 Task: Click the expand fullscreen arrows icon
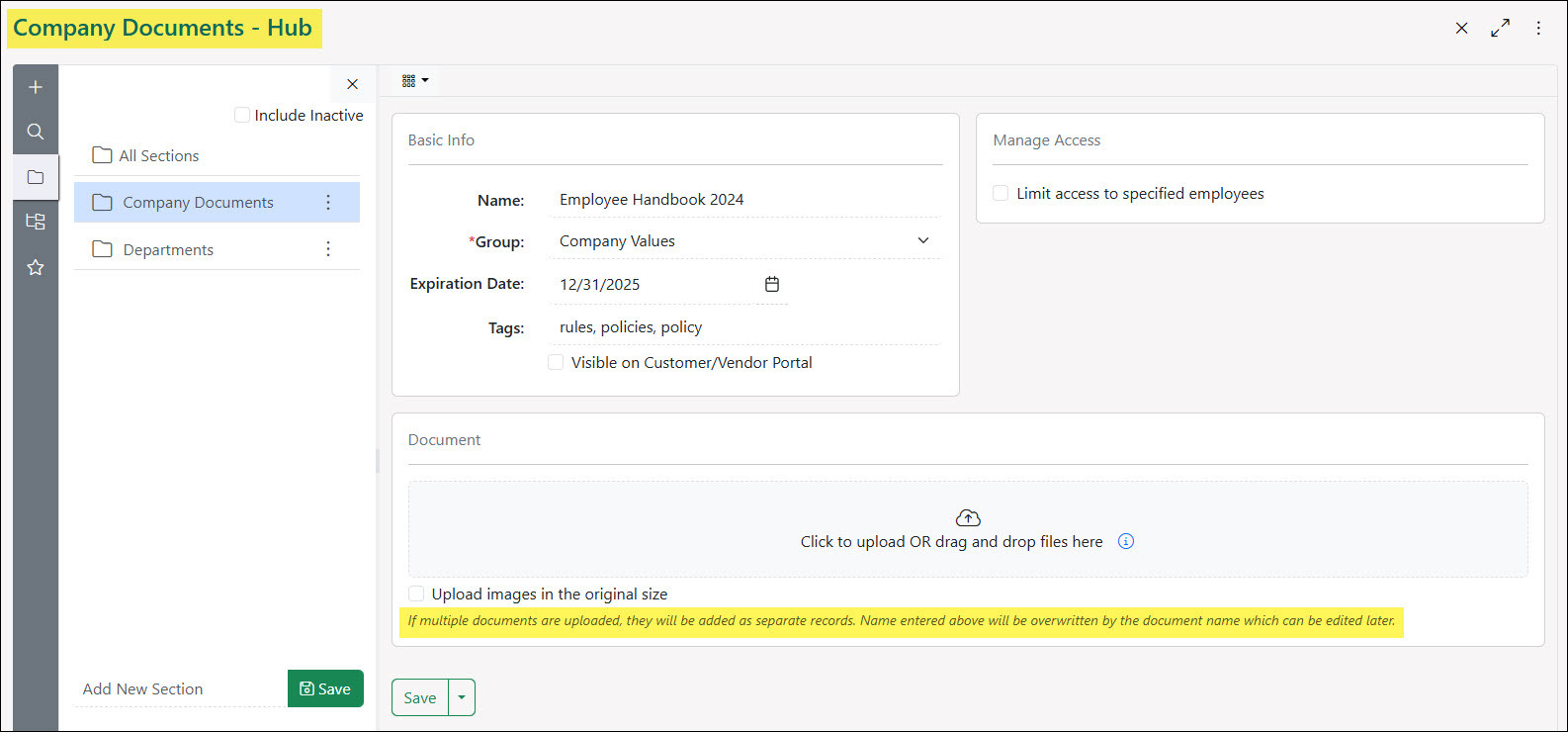click(1500, 28)
